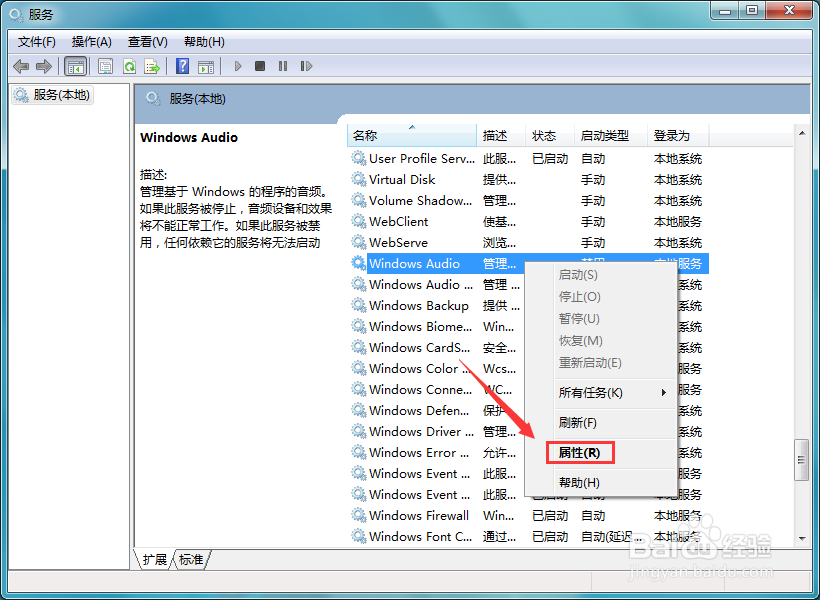Click gear icon beside Windows Error row
Image resolution: width=820 pixels, height=600 pixels.
[358, 452]
